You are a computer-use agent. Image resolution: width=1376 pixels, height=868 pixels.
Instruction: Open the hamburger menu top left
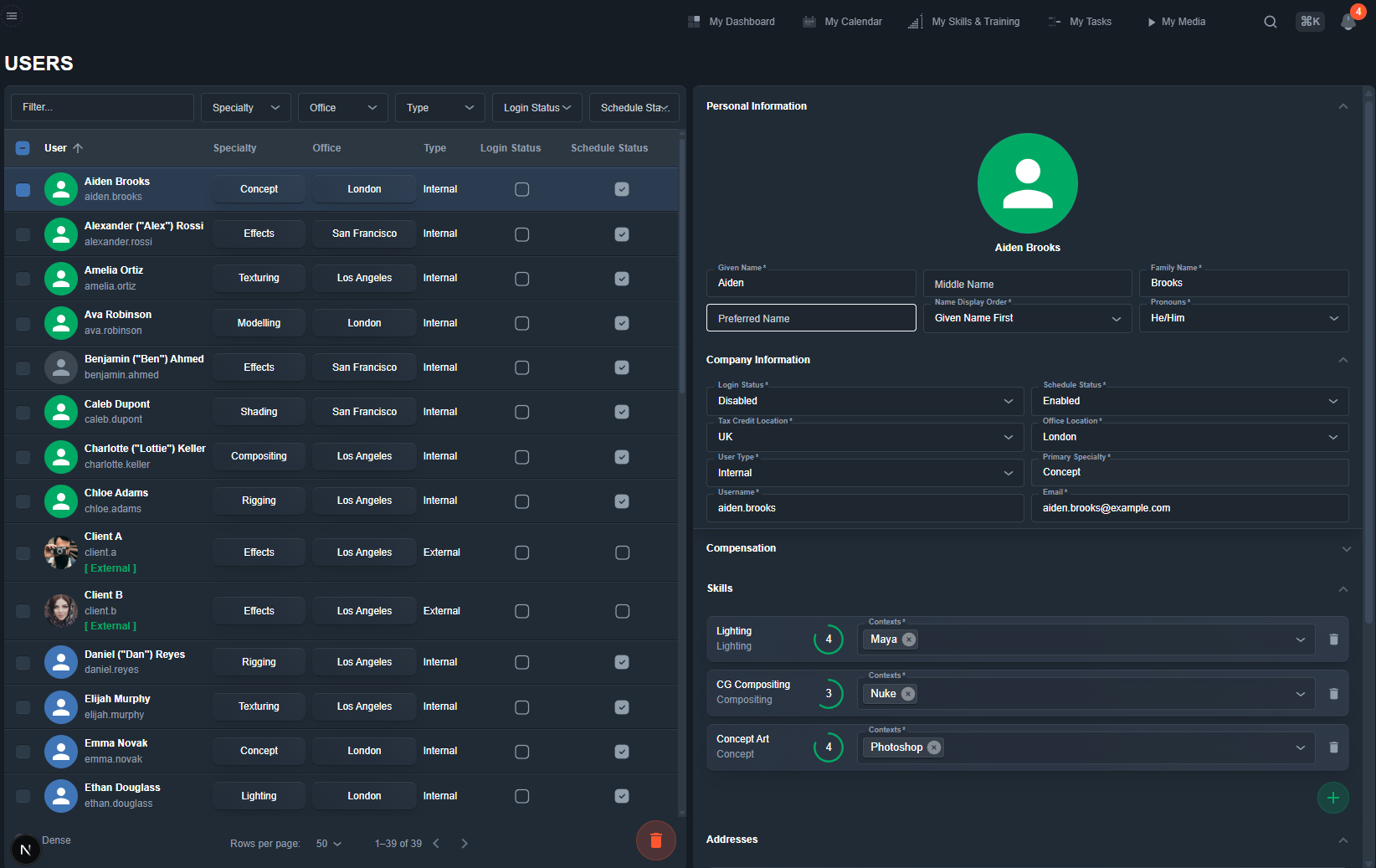pos(13,15)
